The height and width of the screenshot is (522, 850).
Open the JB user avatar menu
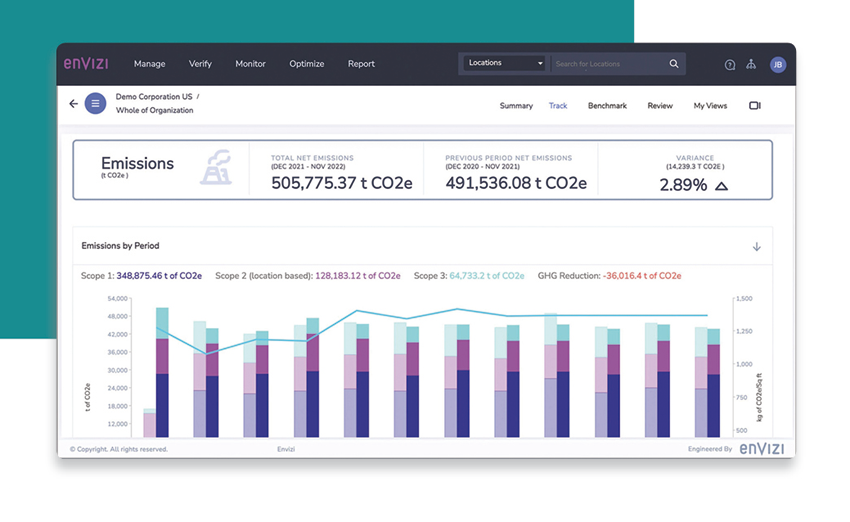coord(778,65)
